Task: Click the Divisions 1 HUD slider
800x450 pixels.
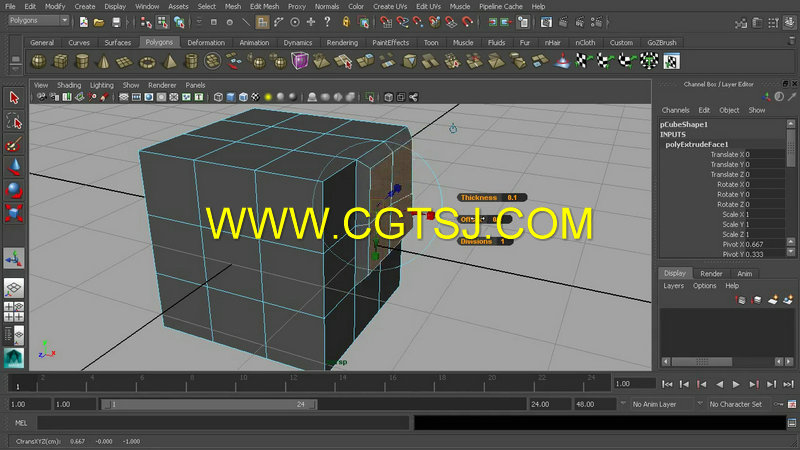Action: (485, 241)
